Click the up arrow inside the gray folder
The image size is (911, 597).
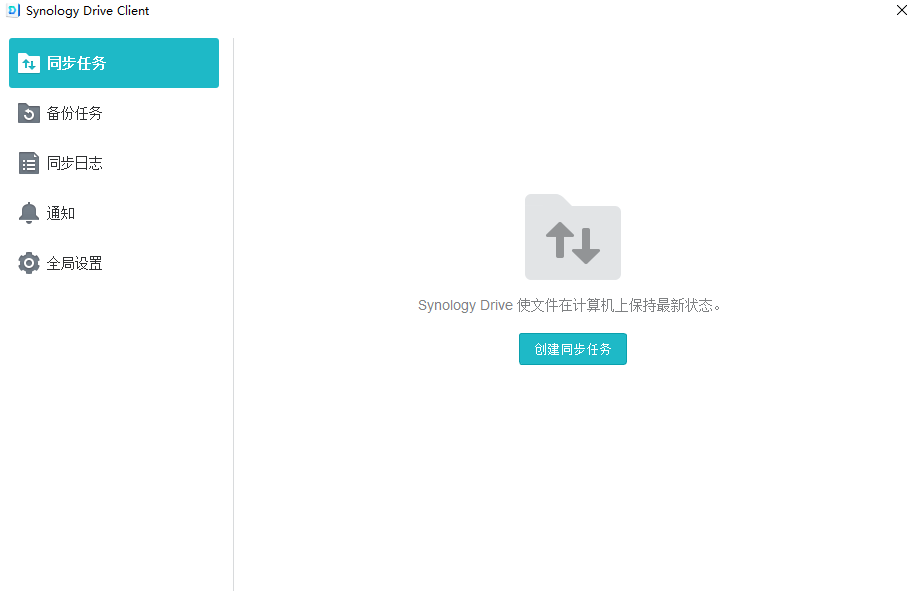559,240
